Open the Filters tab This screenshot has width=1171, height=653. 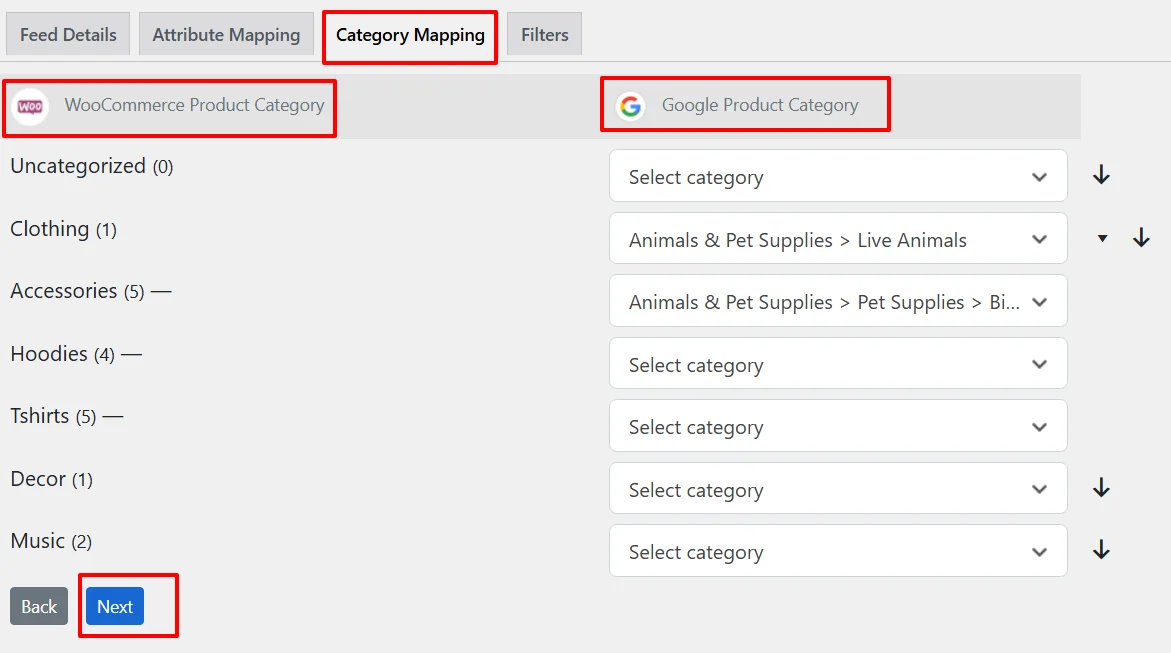point(543,33)
